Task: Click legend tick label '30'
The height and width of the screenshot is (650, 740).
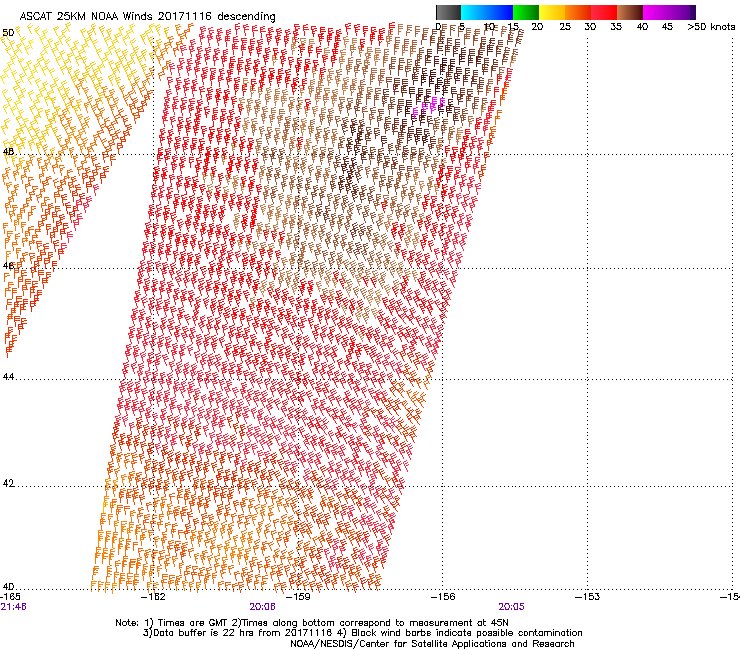Action: pyautogui.click(x=590, y=27)
